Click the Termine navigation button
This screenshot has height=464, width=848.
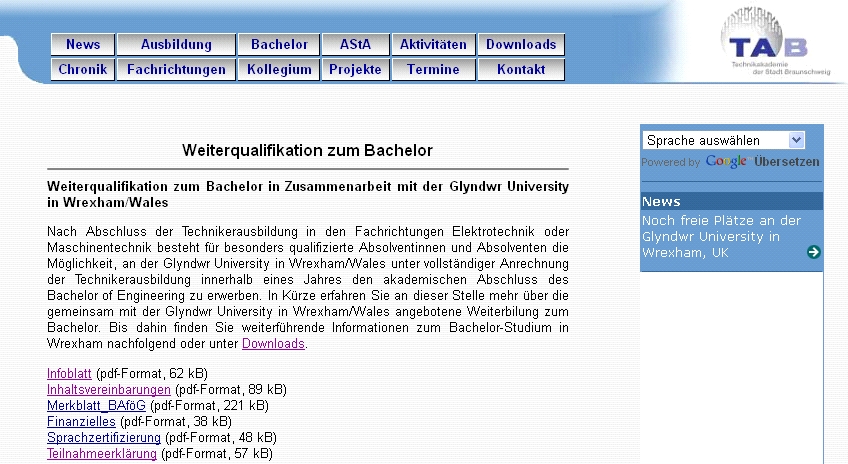[433, 70]
